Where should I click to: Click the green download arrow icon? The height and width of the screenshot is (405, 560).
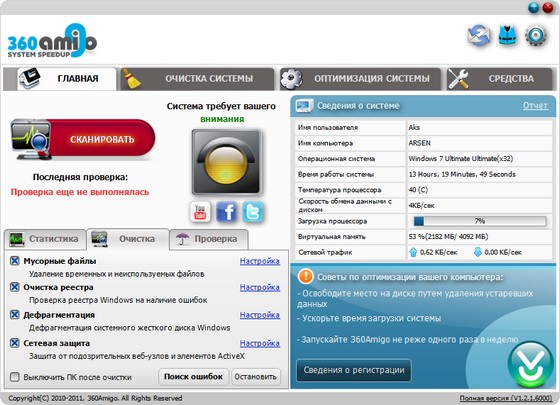click(530, 365)
